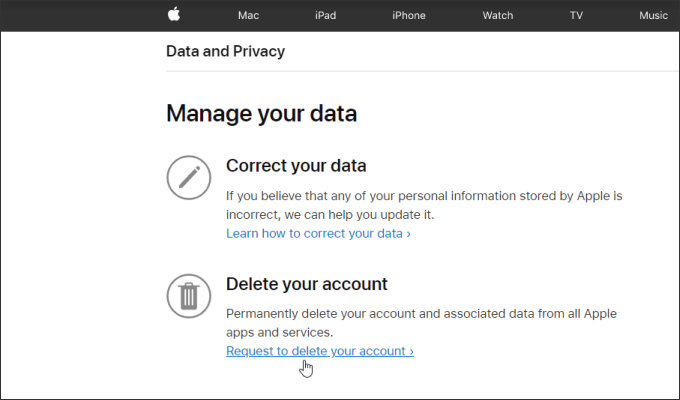The image size is (680, 400).
Task: Select Watch in the top navigation
Action: pyautogui.click(x=498, y=15)
